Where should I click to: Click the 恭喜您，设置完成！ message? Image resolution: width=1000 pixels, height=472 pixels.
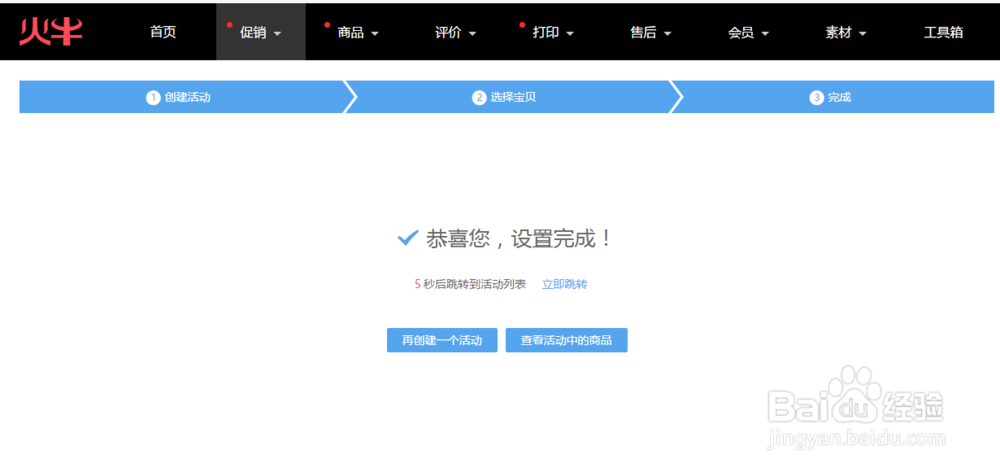point(519,239)
